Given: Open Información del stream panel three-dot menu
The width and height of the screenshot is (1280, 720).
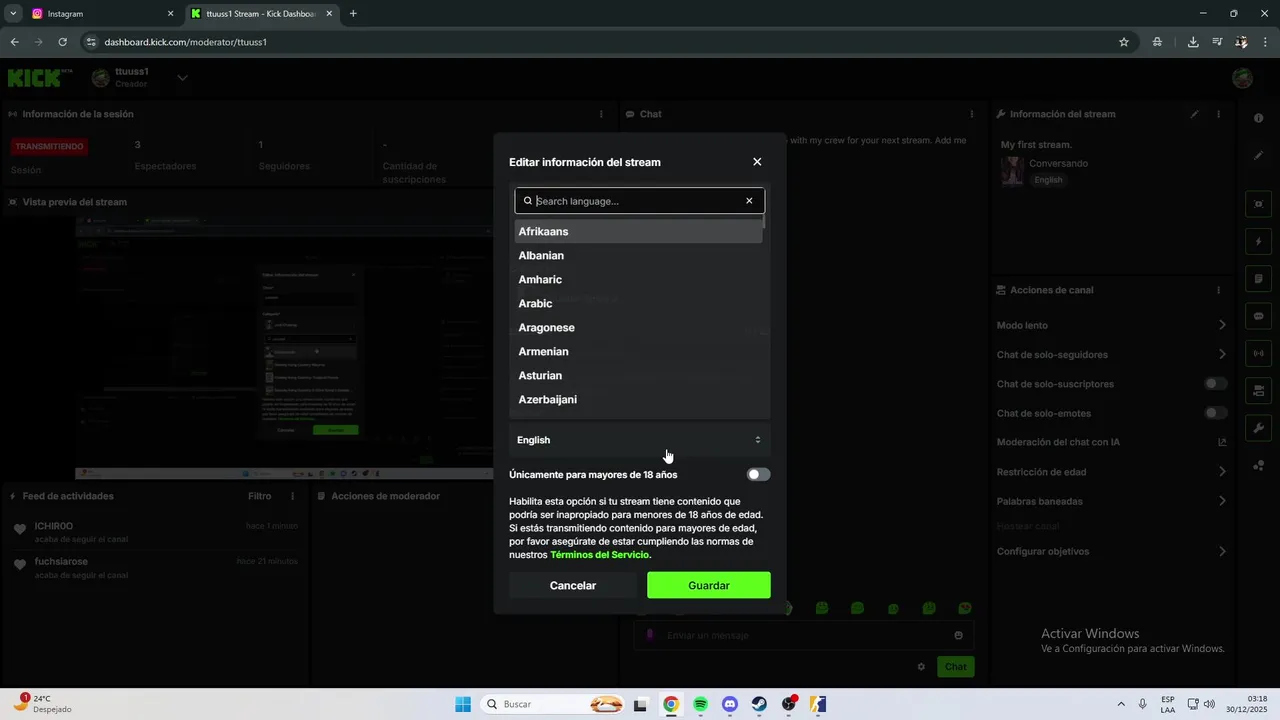Looking at the screenshot, I should tap(1219, 114).
